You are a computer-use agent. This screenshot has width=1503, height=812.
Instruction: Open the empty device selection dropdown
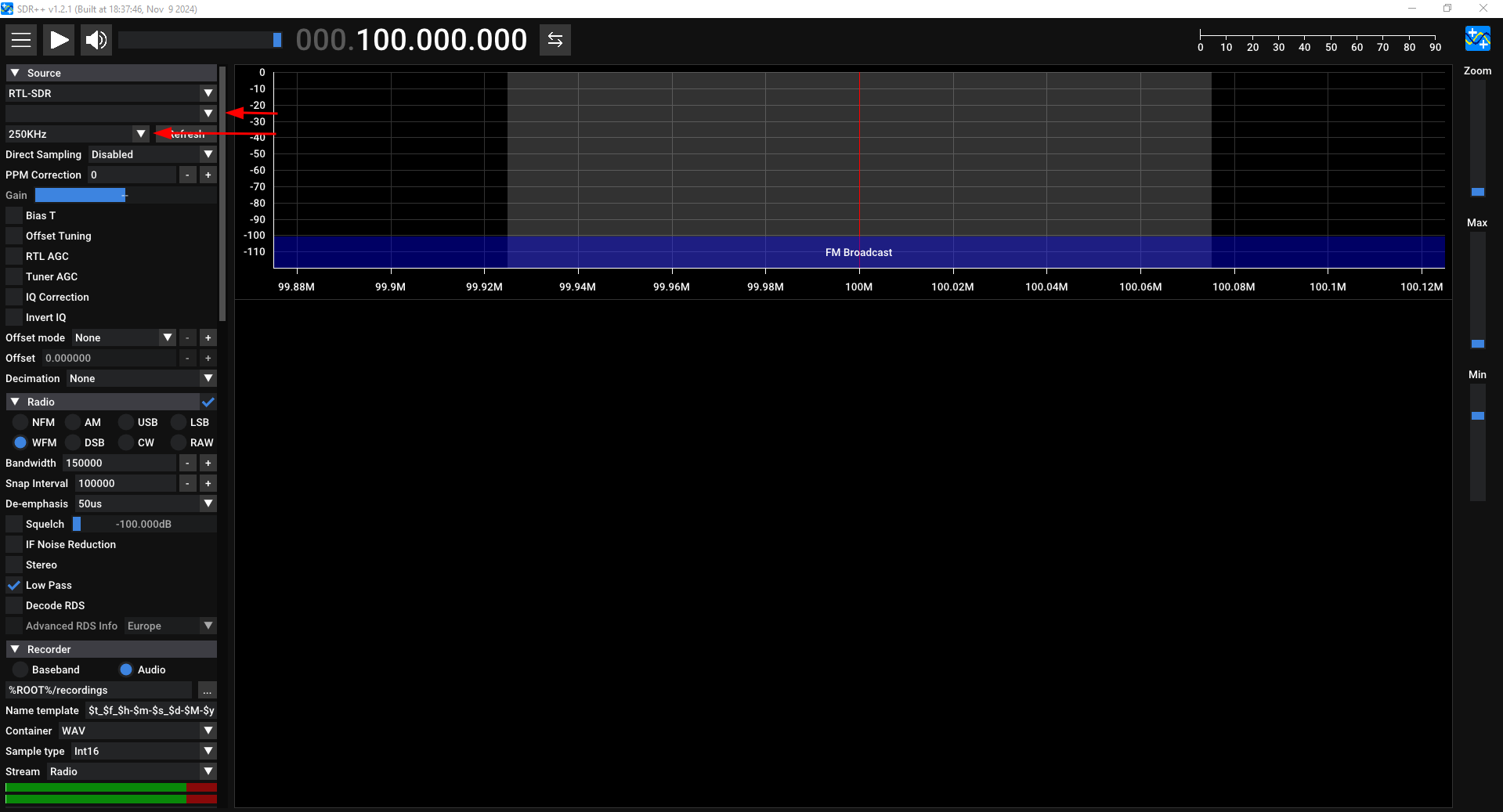pos(111,114)
